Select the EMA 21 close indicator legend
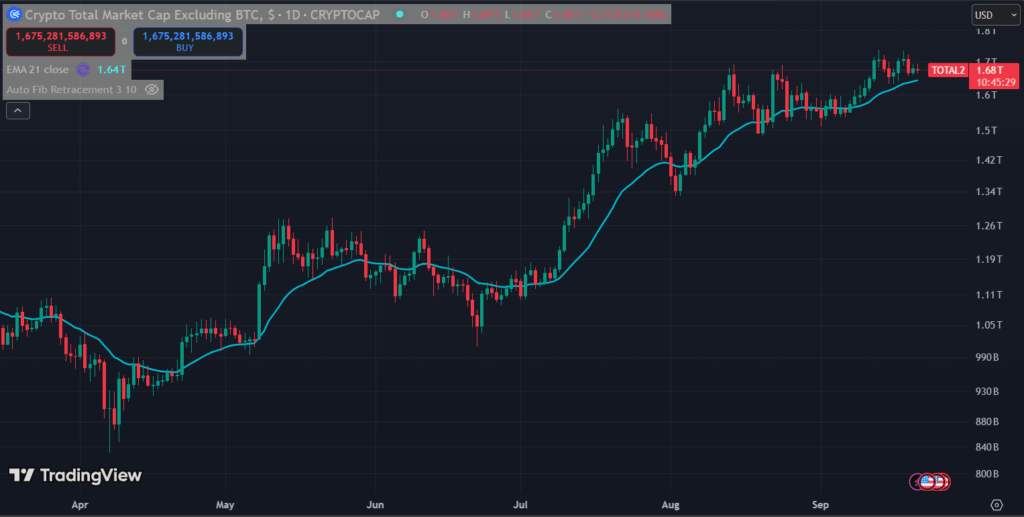Viewport: 1024px width, 517px height. click(37, 70)
